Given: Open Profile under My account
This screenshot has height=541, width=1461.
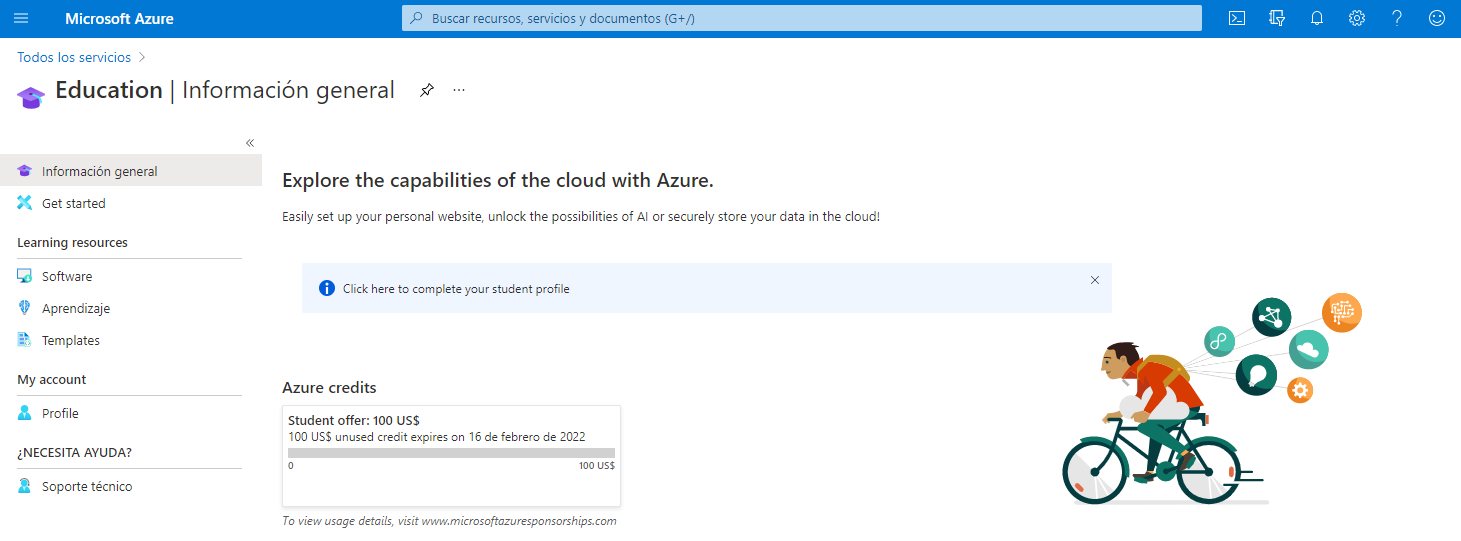Looking at the screenshot, I should [60, 413].
